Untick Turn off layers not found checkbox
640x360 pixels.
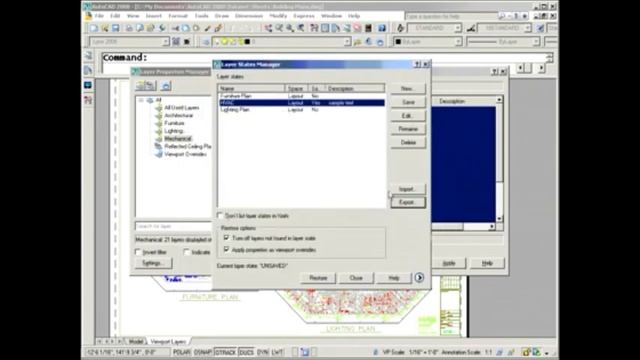(x=227, y=238)
